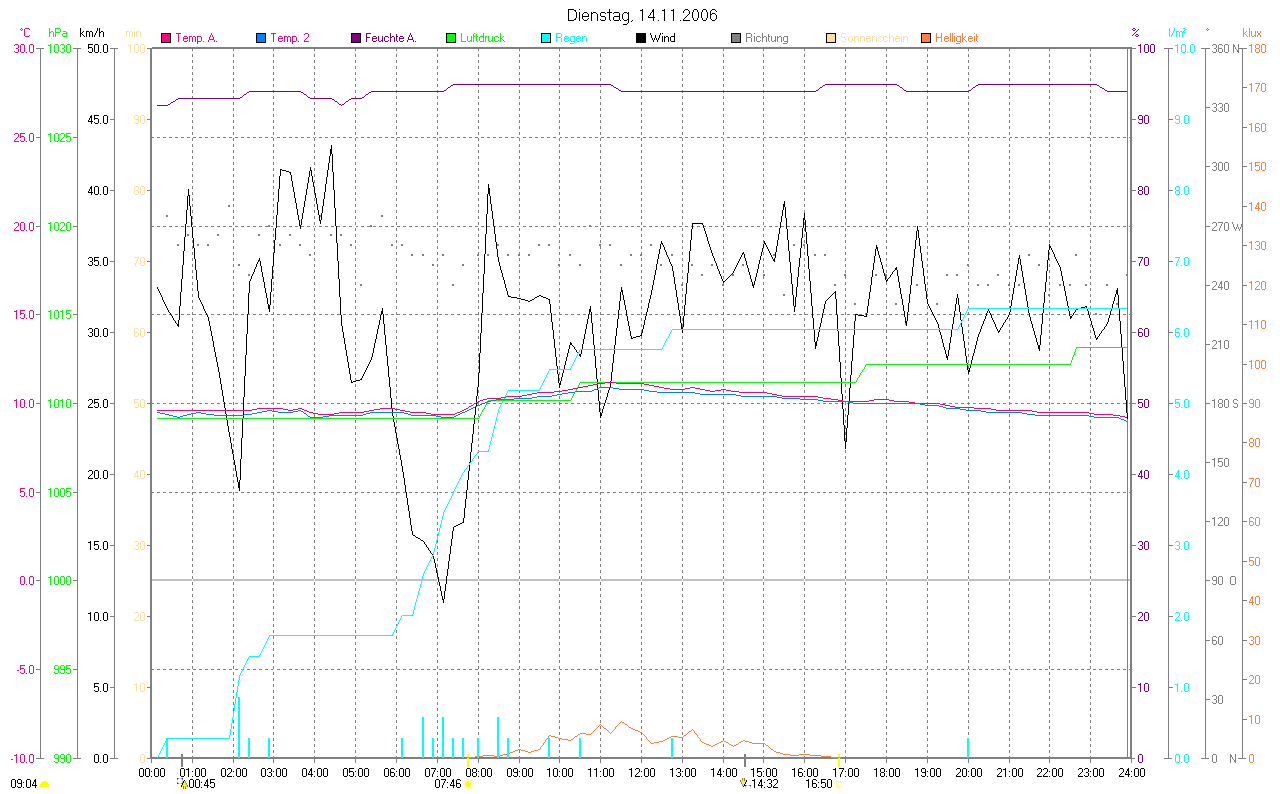
Task: Click the 'Feuchte A.' legend label
Action: 390,38
